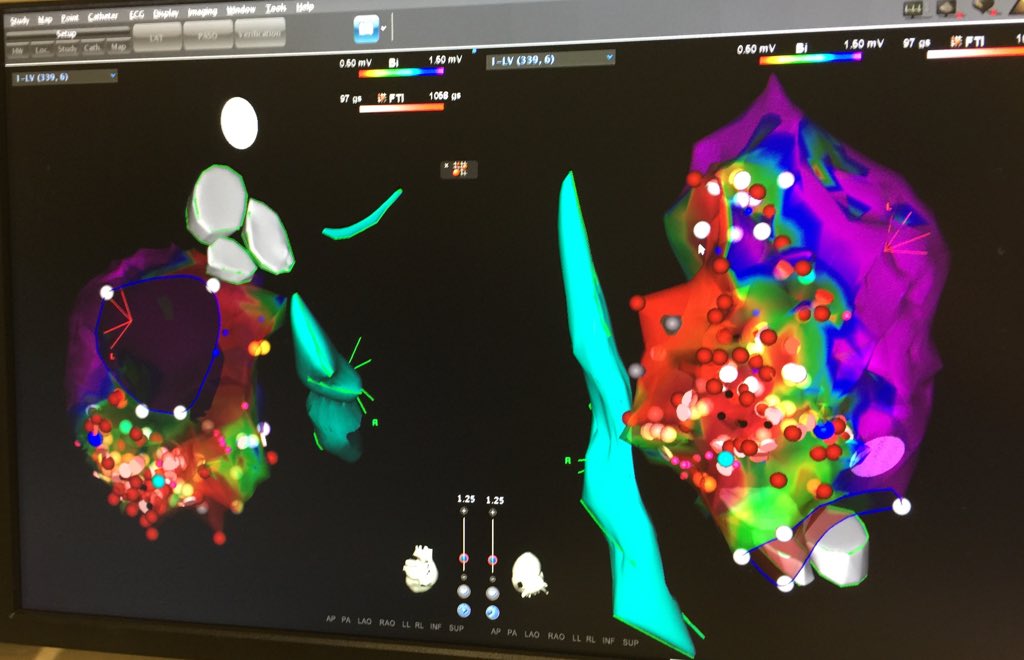The image size is (1024, 660).
Task: Open the Study menu
Action: [20, 20]
